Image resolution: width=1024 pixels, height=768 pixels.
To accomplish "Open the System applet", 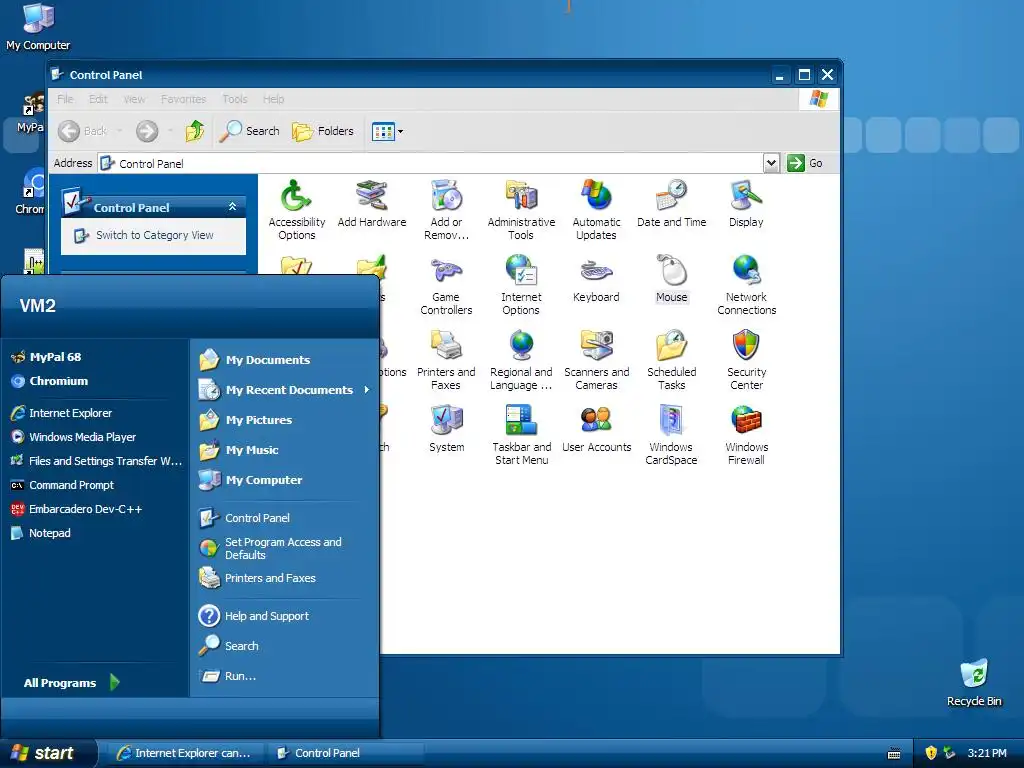I will tap(447, 429).
